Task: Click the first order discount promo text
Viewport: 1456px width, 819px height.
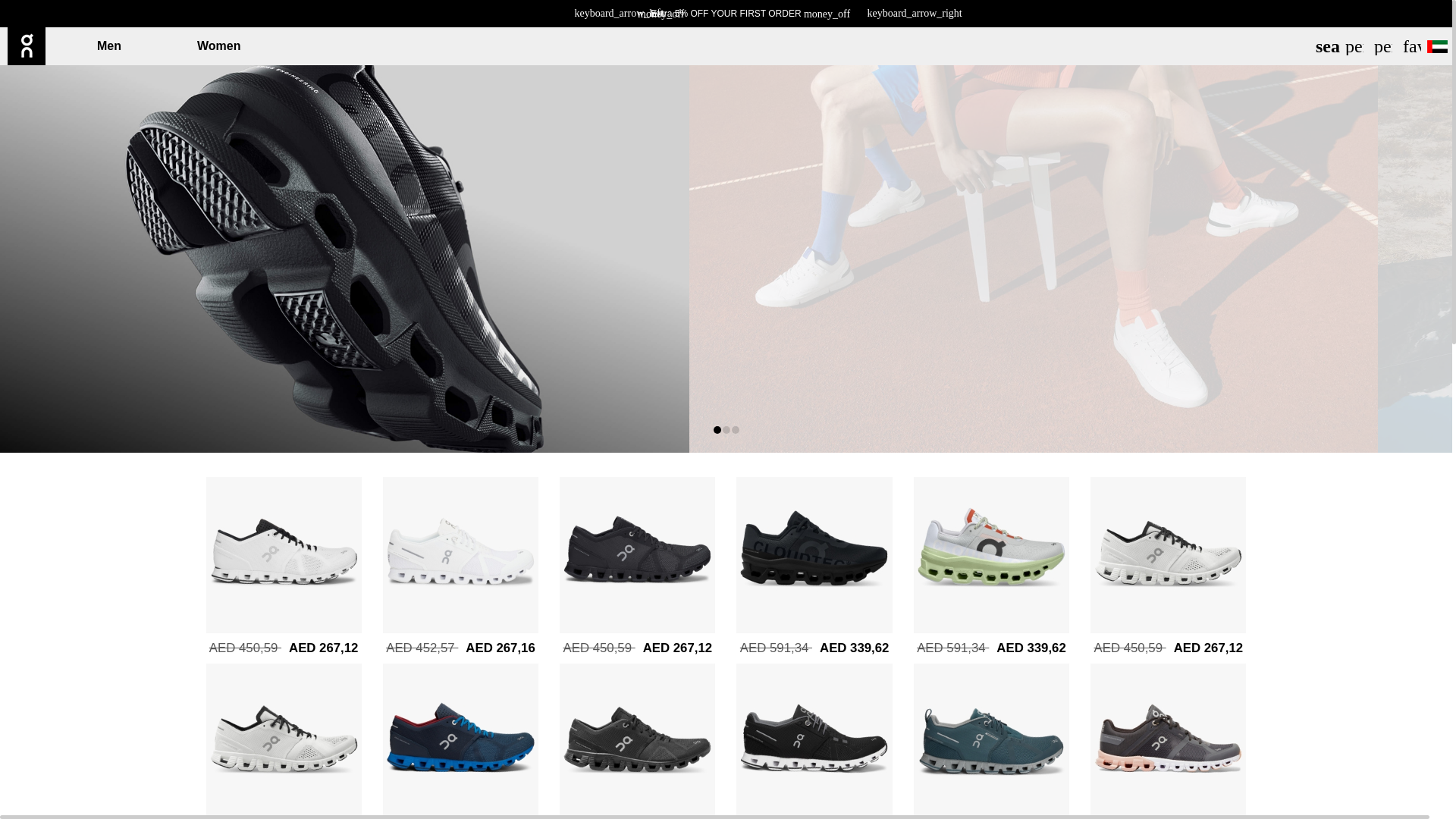Action: pos(726,14)
